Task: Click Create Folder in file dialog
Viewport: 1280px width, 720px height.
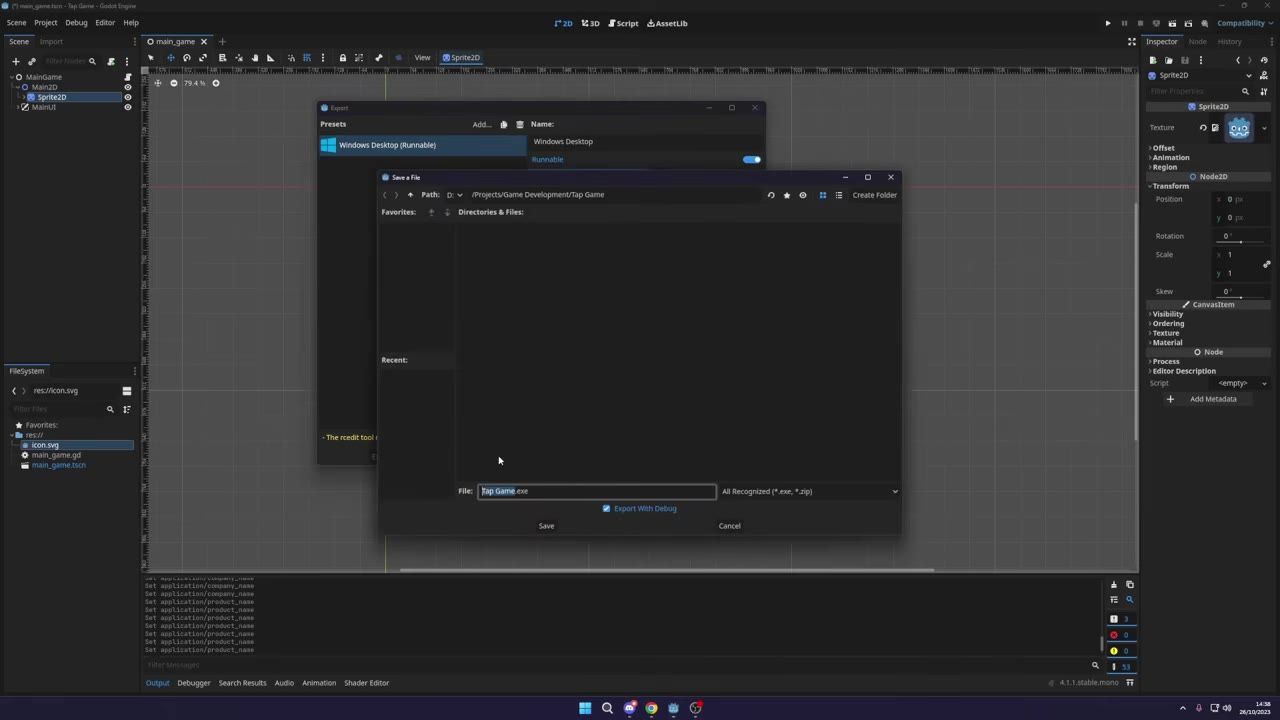Action: [874, 195]
